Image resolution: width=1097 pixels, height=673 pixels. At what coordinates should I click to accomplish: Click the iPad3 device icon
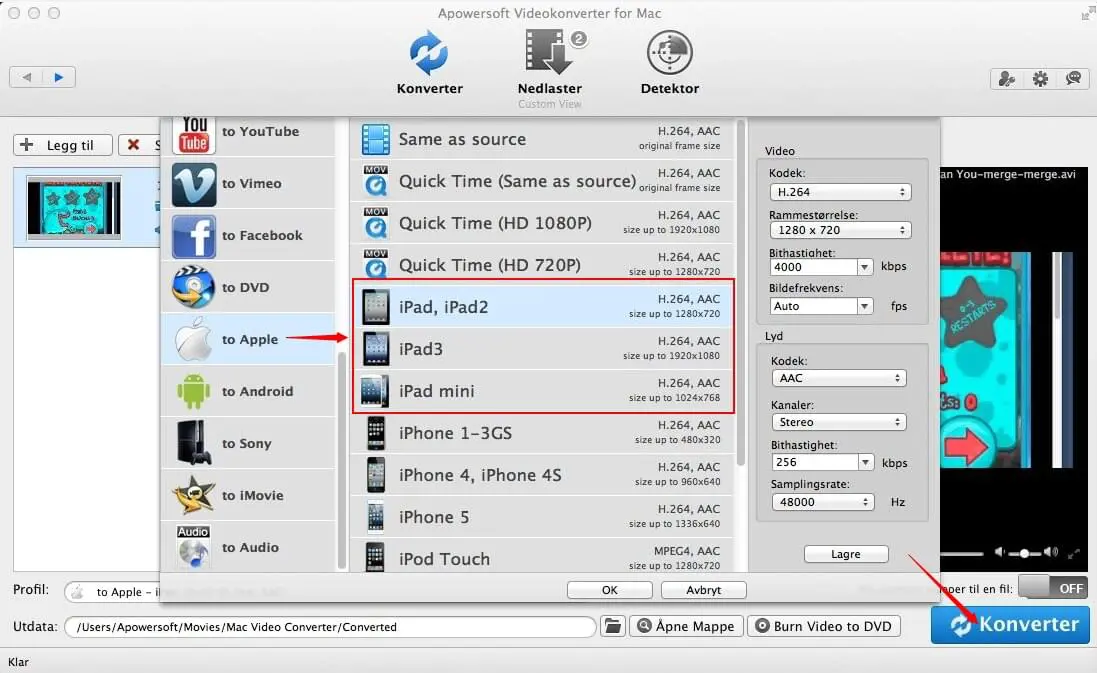point(376,348)
